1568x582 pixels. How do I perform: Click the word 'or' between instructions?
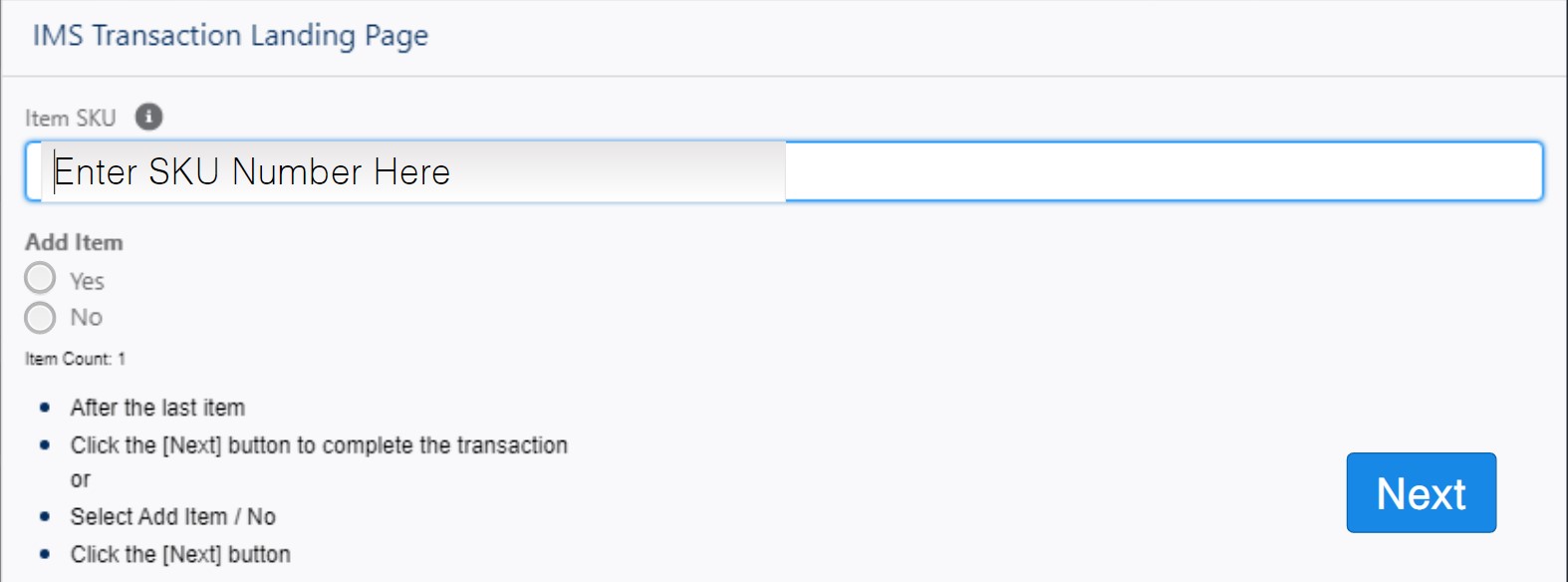click(81, 479)
